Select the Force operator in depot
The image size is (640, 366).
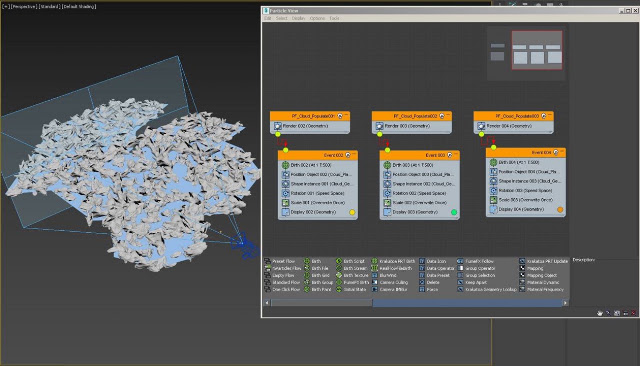(x=429, y=289)
